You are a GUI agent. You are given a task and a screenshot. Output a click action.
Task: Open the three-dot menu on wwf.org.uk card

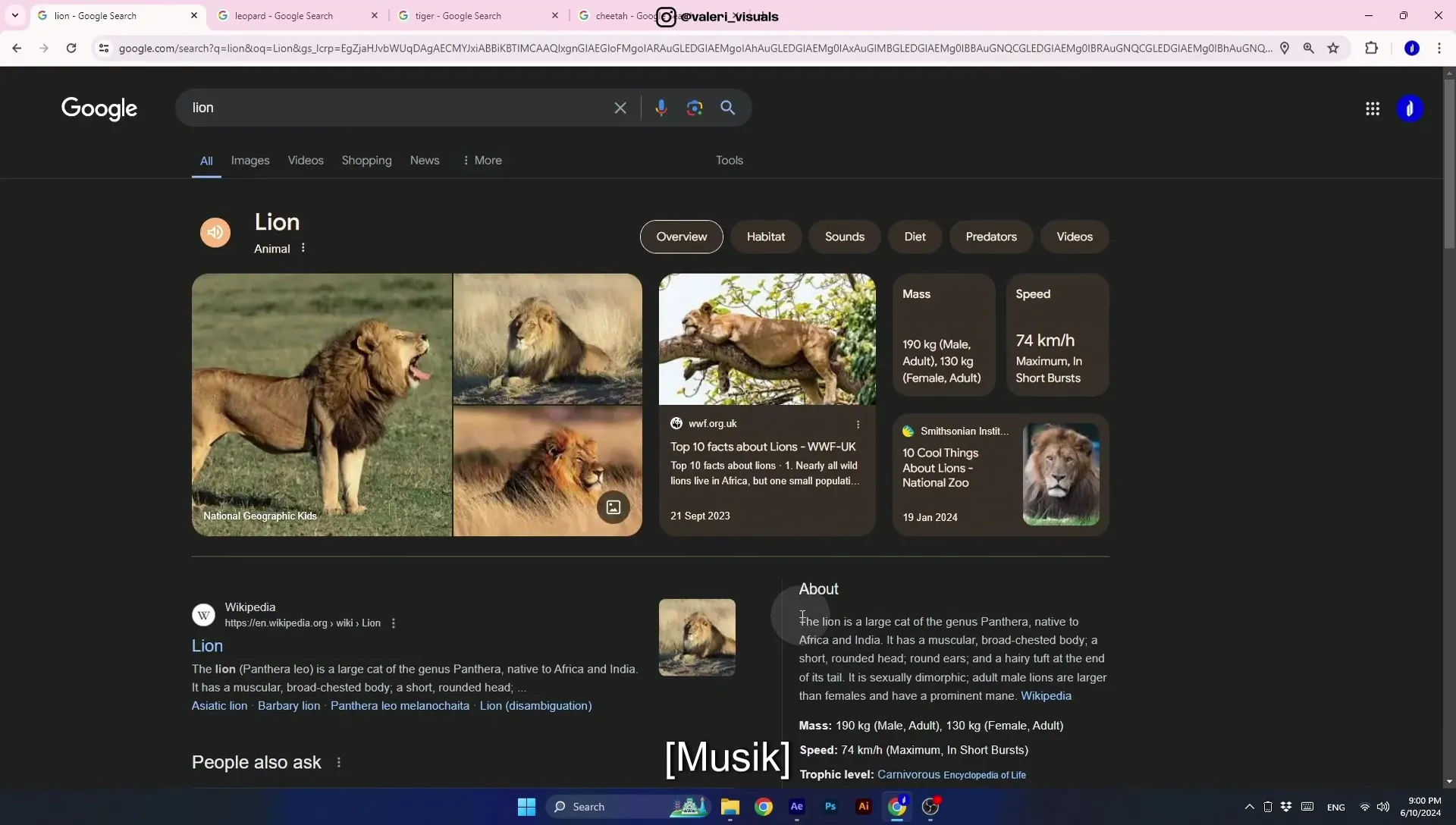point(858,424)
